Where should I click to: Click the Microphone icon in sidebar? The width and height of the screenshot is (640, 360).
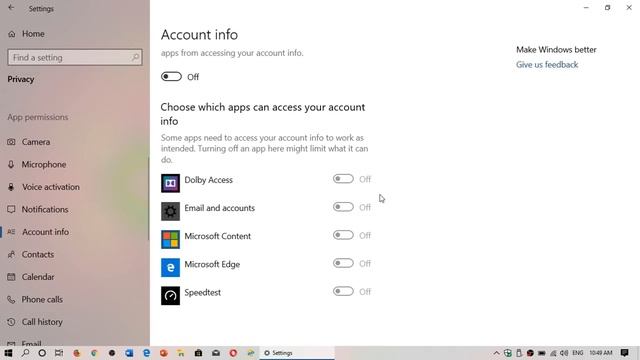[x=11, y=164]
